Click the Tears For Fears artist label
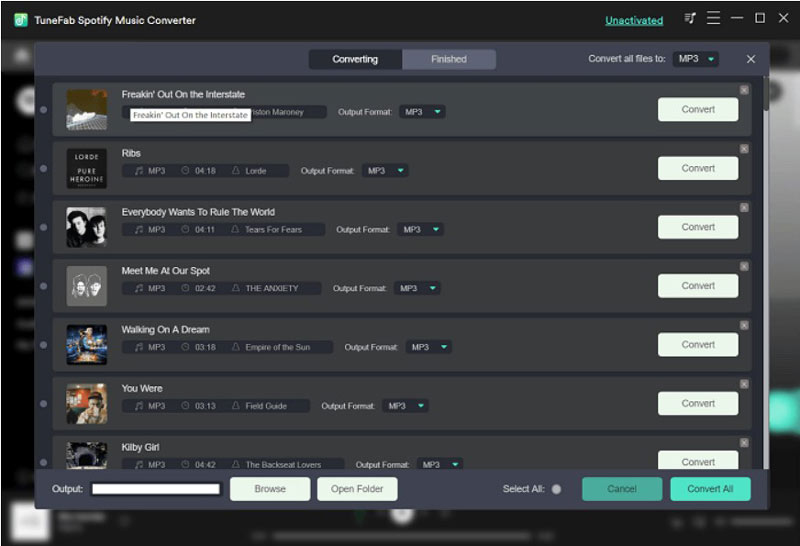Viewport: 800px width, 546px height. (x=273, y=230)
